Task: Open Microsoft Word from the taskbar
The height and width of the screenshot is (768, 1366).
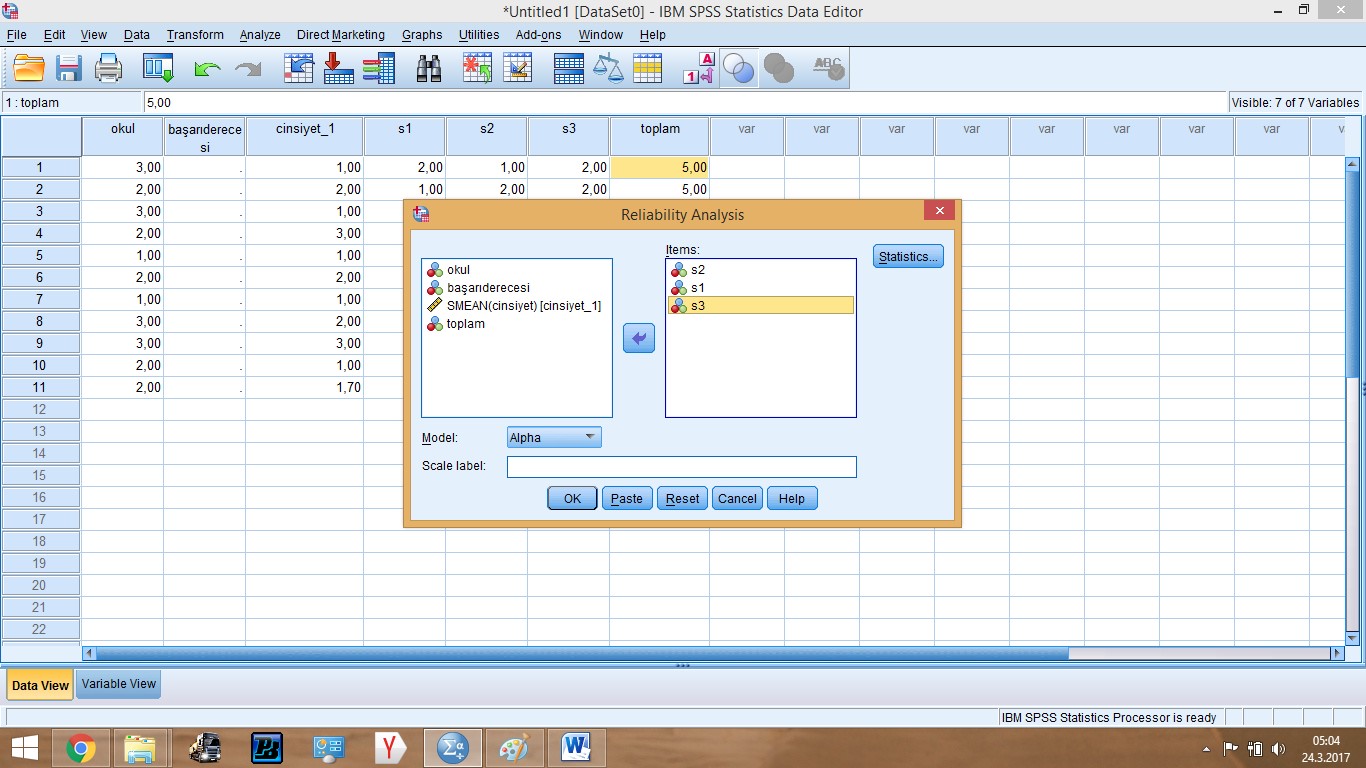Action: point(575,748)
